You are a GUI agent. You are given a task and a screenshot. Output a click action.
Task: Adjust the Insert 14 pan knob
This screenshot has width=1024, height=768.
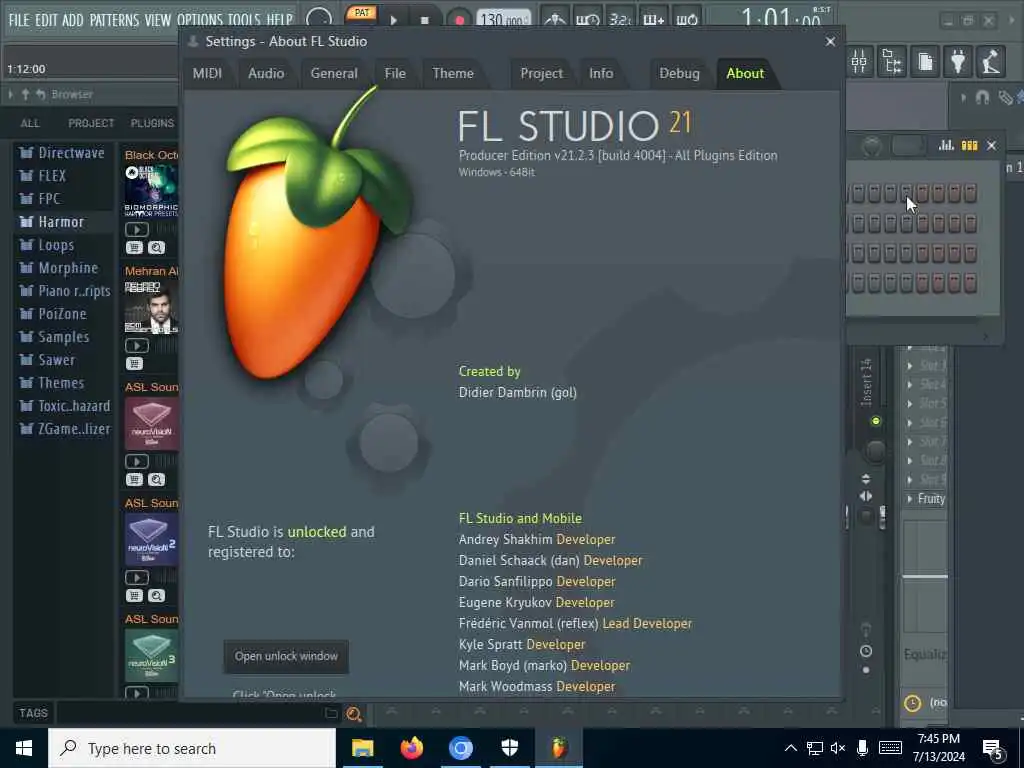(874, 451)
